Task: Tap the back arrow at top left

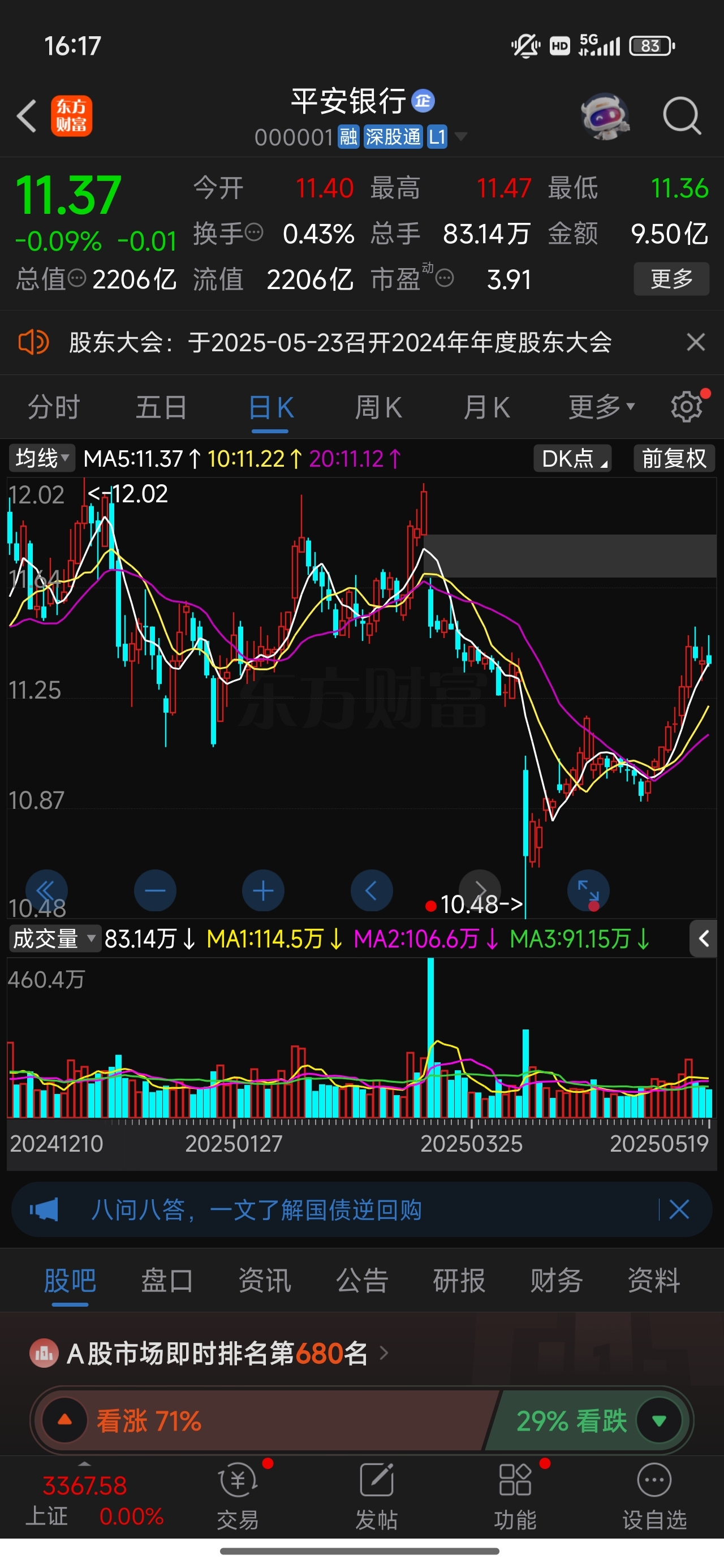Action: pos(27,115)
